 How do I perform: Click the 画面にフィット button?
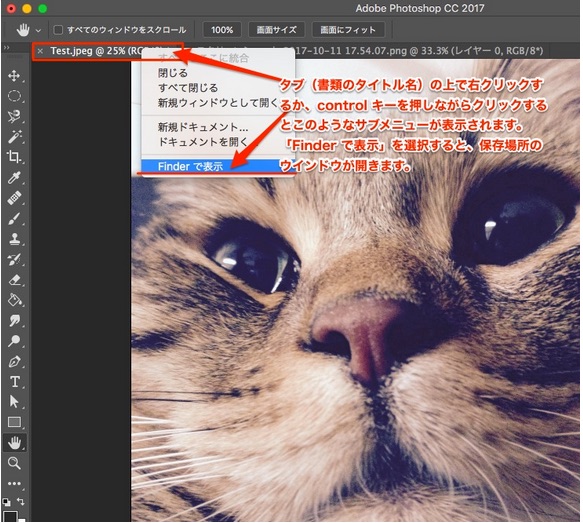[x=348, y=30]
